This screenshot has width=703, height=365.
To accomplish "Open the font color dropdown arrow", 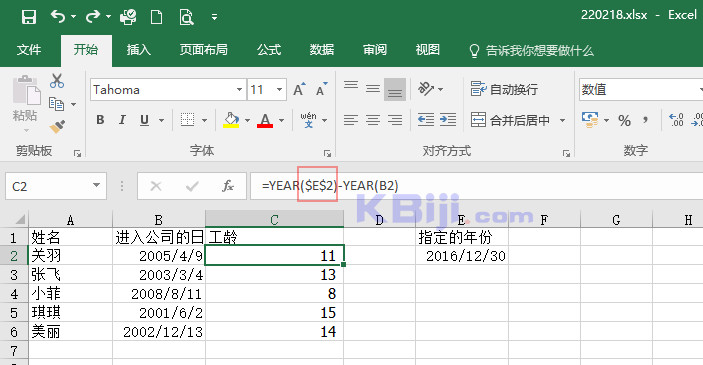I will (x=282, y=120).
